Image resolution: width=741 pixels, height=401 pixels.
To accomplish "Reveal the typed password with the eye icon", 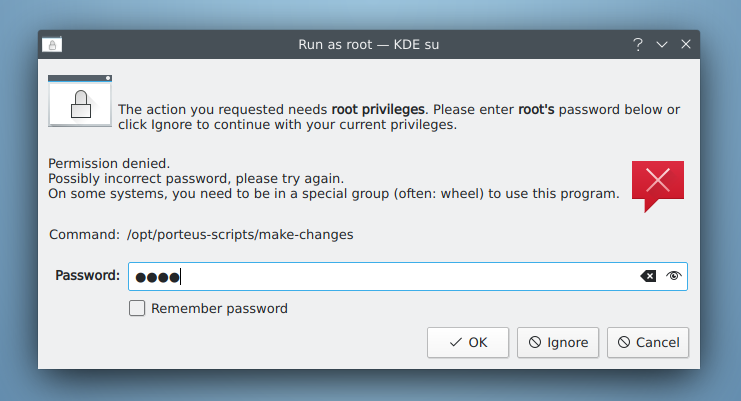I will [x=673, y=276].
